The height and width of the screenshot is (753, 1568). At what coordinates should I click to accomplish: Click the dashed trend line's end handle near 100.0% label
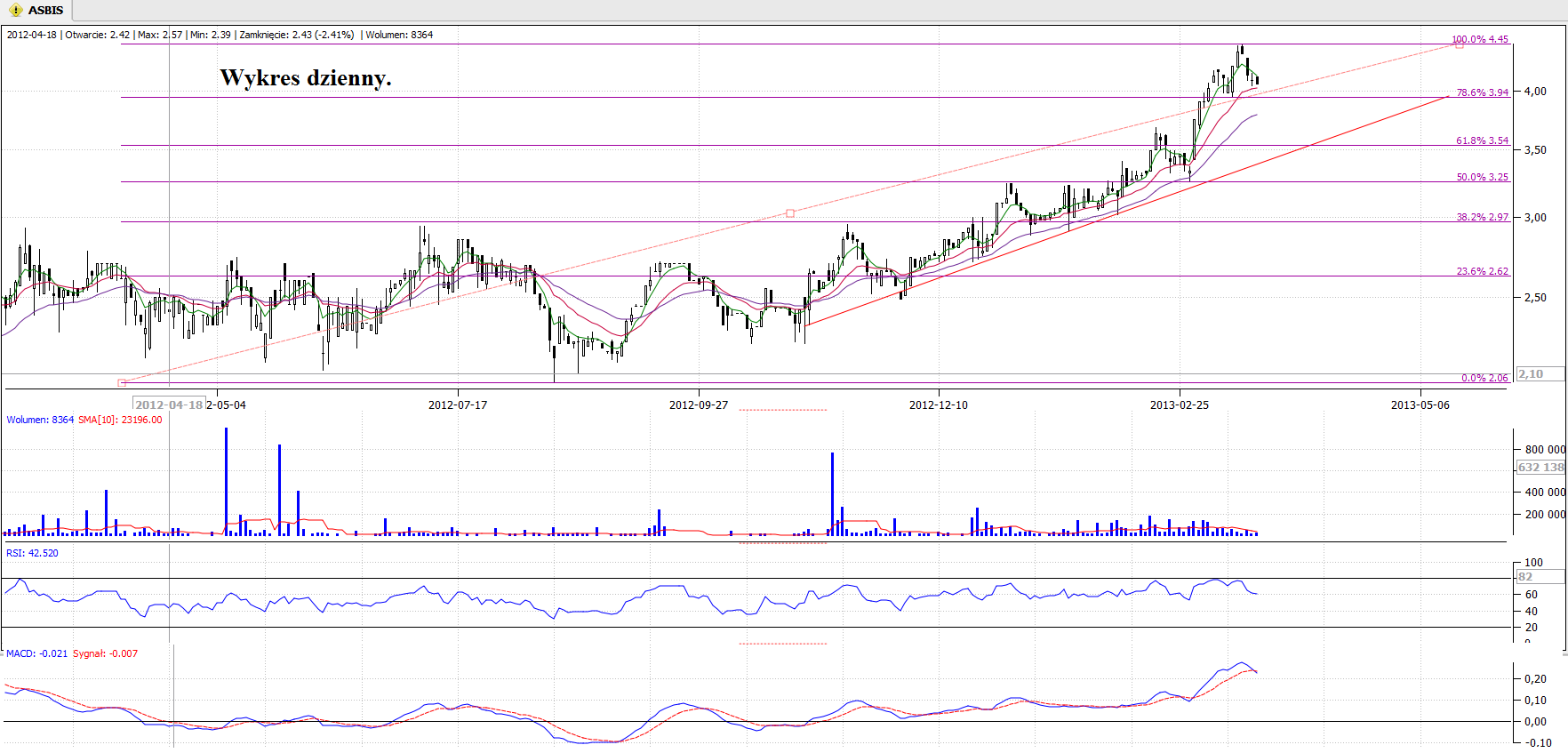coord(1459,44)
